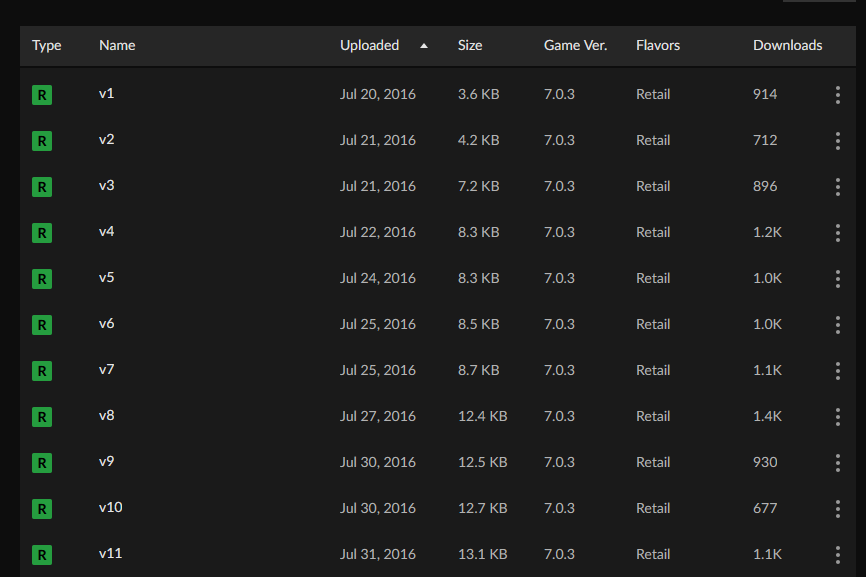Sort files by Uploaded column header
Viewport: 866px width, 577px height.
point(369,45)
